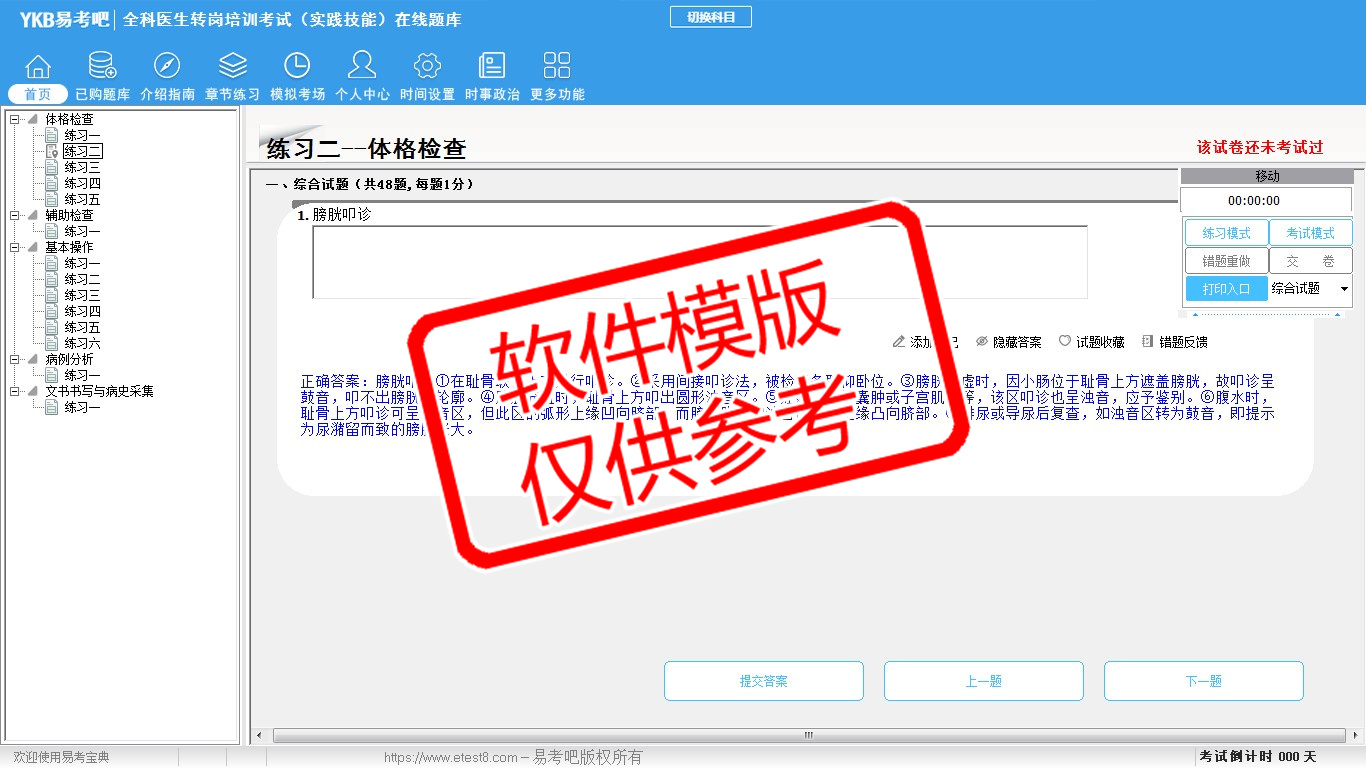Open 个人中心 user icon
Screen dimensions: 1366x768
point(362,66)
